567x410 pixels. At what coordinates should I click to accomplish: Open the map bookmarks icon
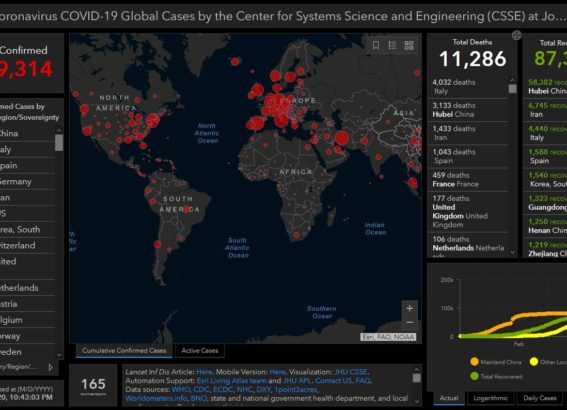point(376,45)
